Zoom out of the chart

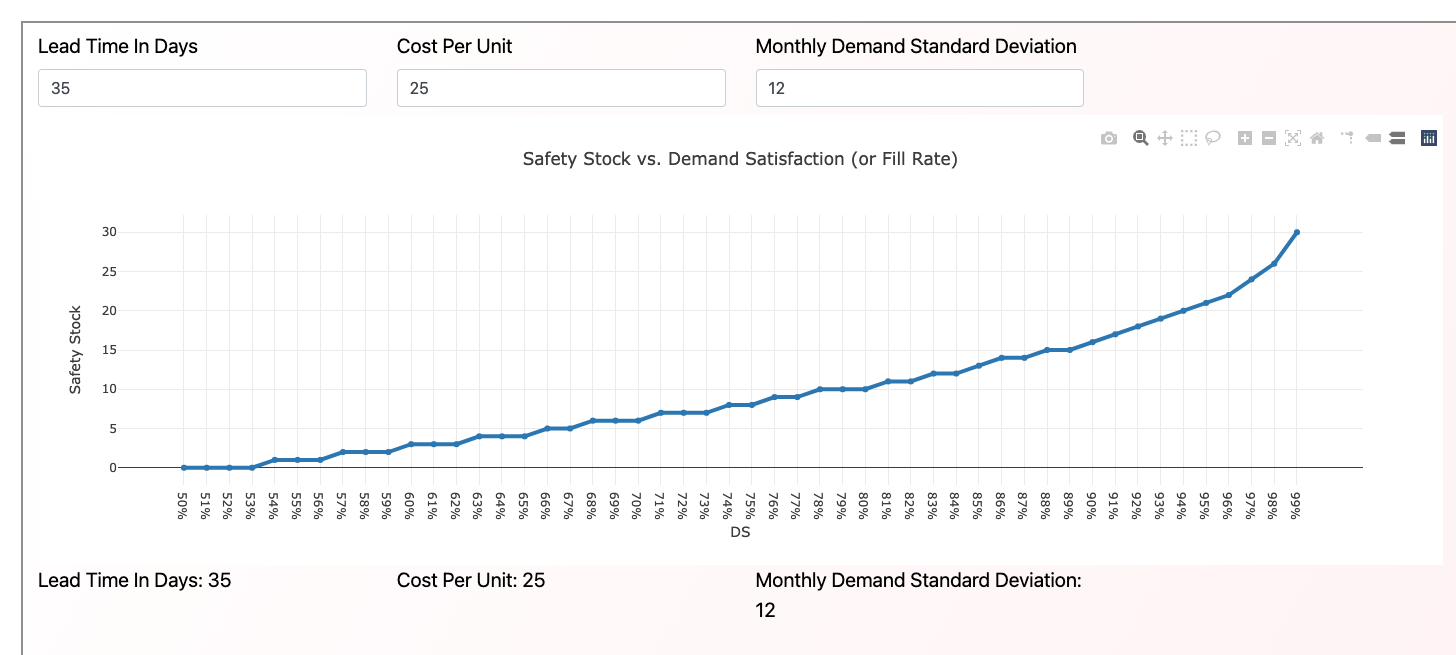tap(1269, 138)
